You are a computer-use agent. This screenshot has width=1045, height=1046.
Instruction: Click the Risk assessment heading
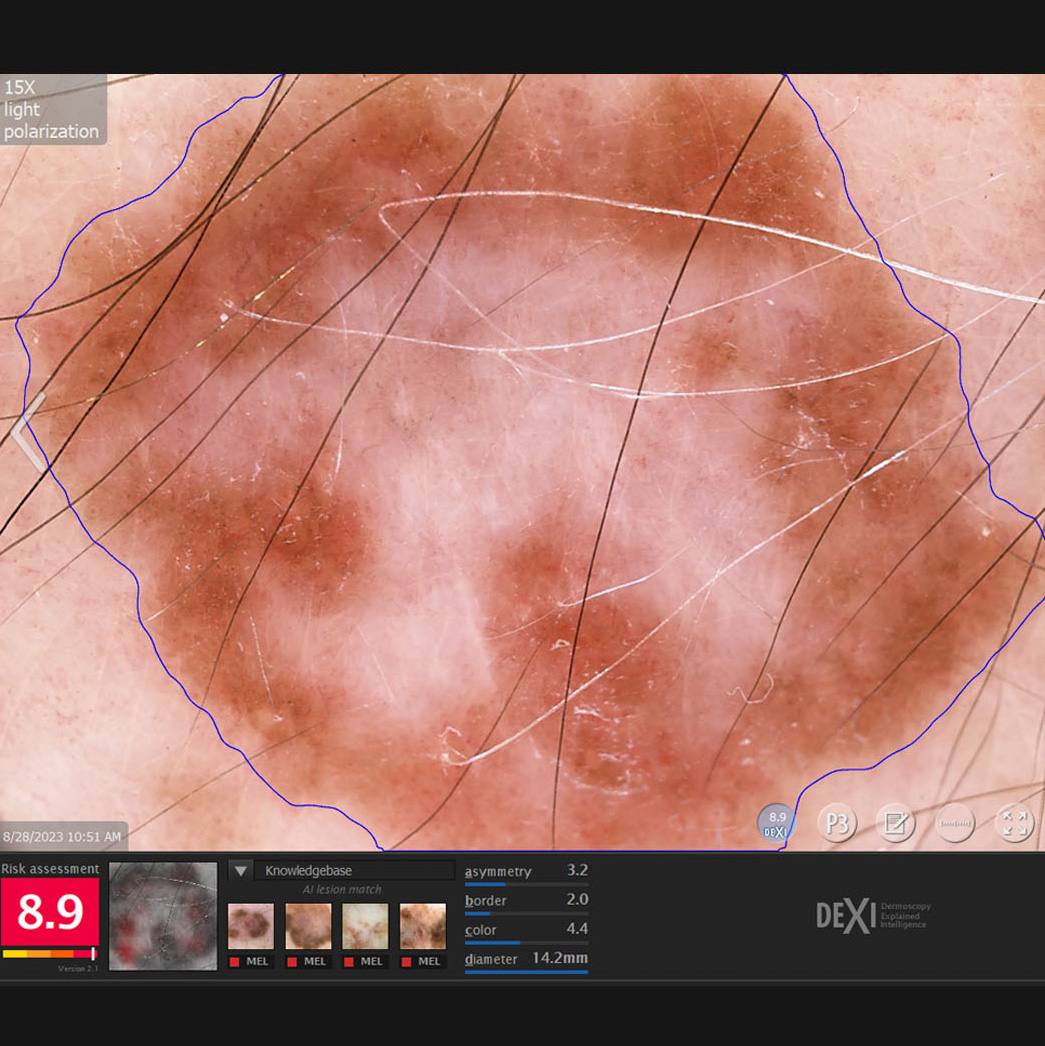point(50,869)
